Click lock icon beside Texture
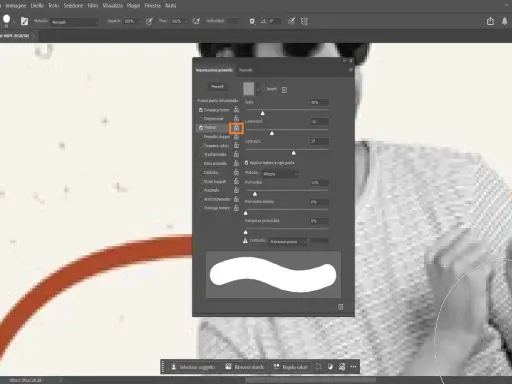Image resolution: width=512 pixels, height=384 pixels. pyautogui.click(x=236, y=128)
